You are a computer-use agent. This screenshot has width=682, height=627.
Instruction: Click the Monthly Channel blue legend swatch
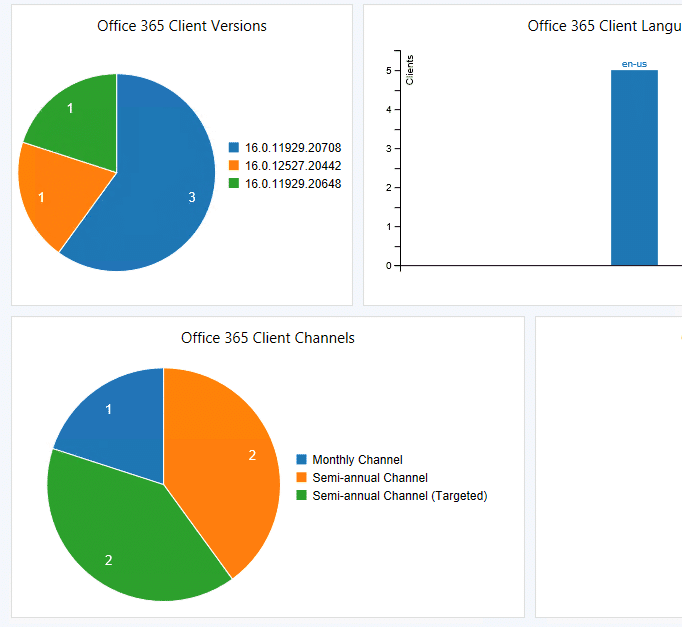tap(302, 460)
